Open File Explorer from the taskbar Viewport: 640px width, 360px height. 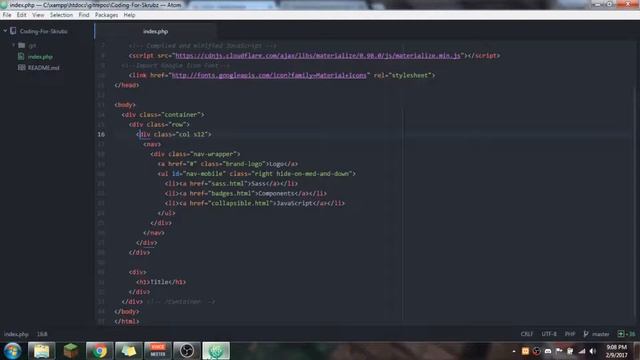41,351
